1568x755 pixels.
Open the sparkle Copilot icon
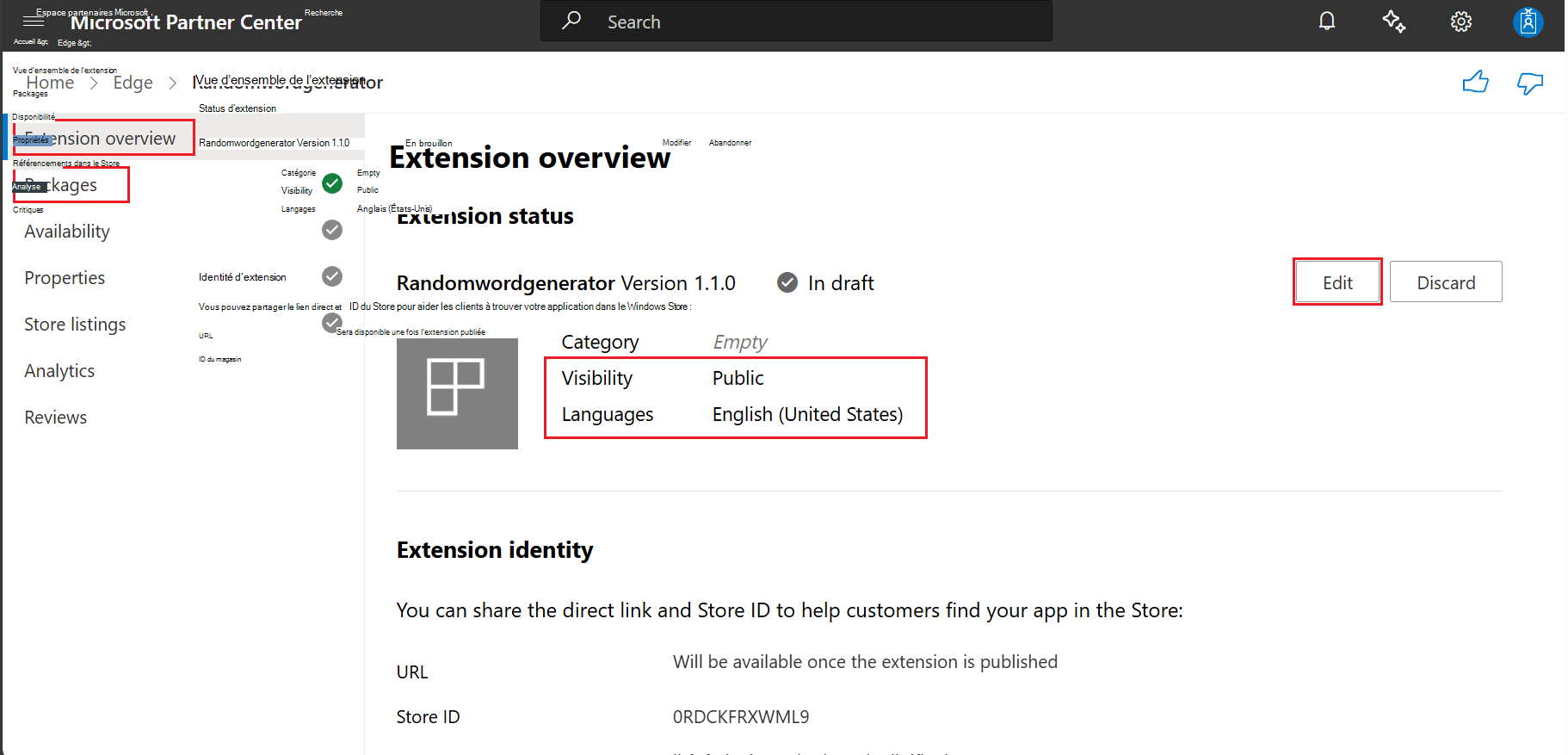pyautogui.click(x=1394, y=21)
